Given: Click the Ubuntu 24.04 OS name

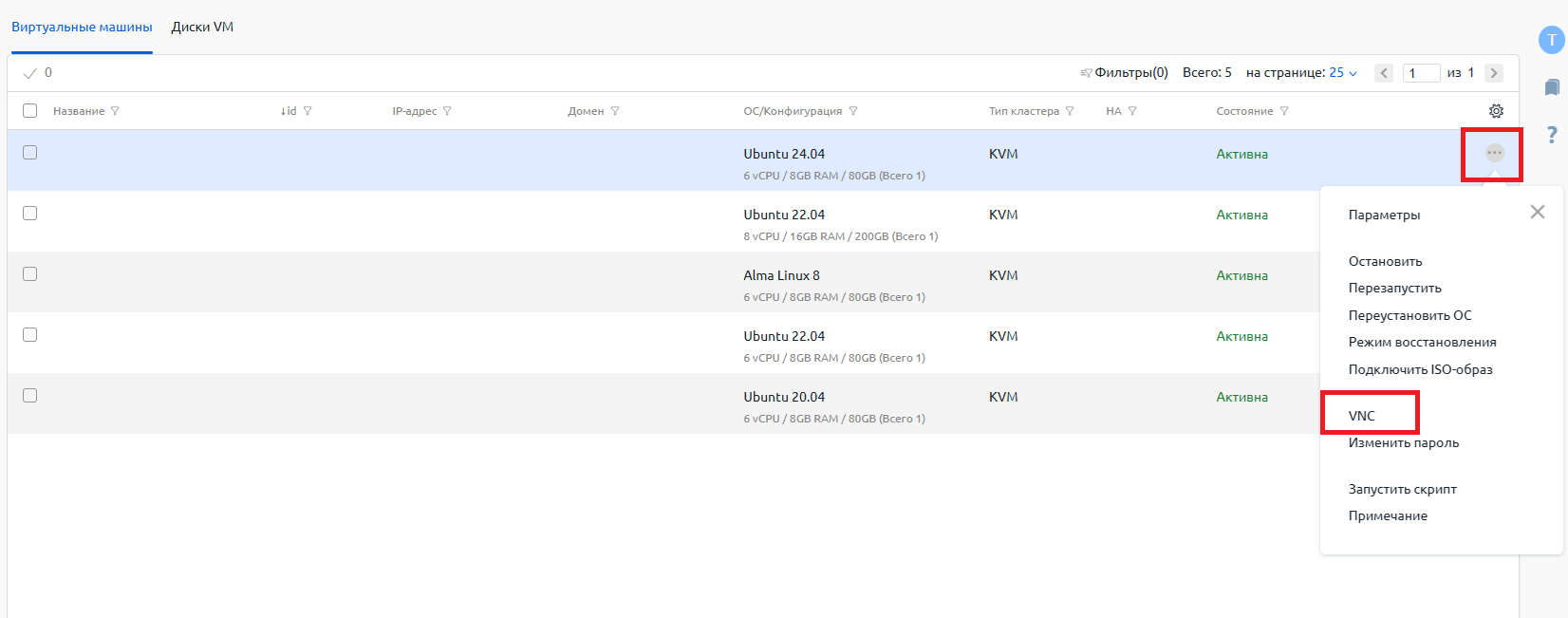Looking at the screenshot, I should pyautogui.click(x=784, y=154).
